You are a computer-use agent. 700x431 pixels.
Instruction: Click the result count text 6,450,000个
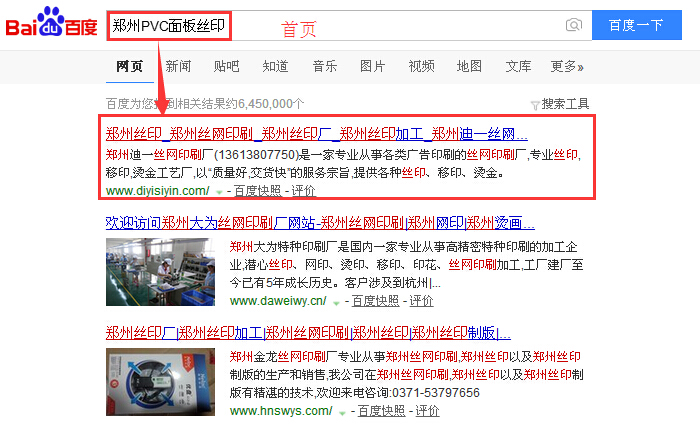pos(271,104)
